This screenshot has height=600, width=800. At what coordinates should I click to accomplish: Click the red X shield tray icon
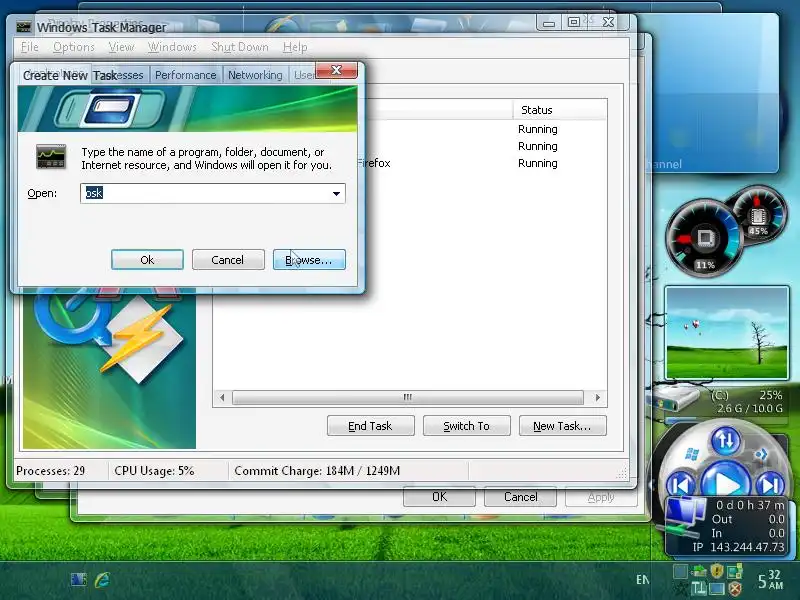tap(735, 588)
